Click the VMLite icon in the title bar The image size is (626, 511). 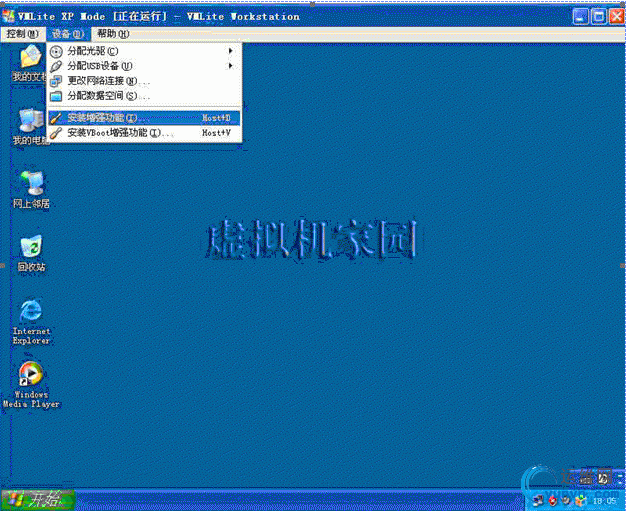tap(9, 16)
